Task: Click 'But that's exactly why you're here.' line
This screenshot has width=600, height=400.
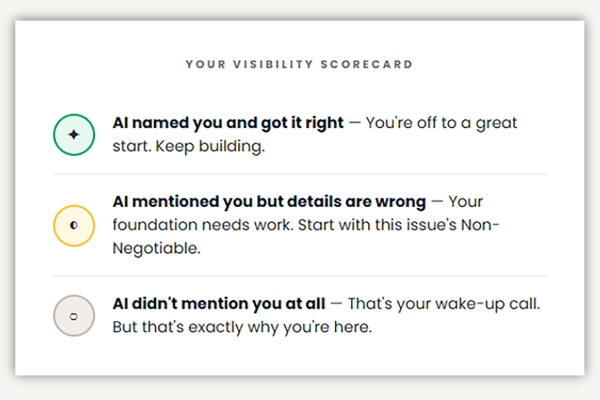Action: coord(242,327)
